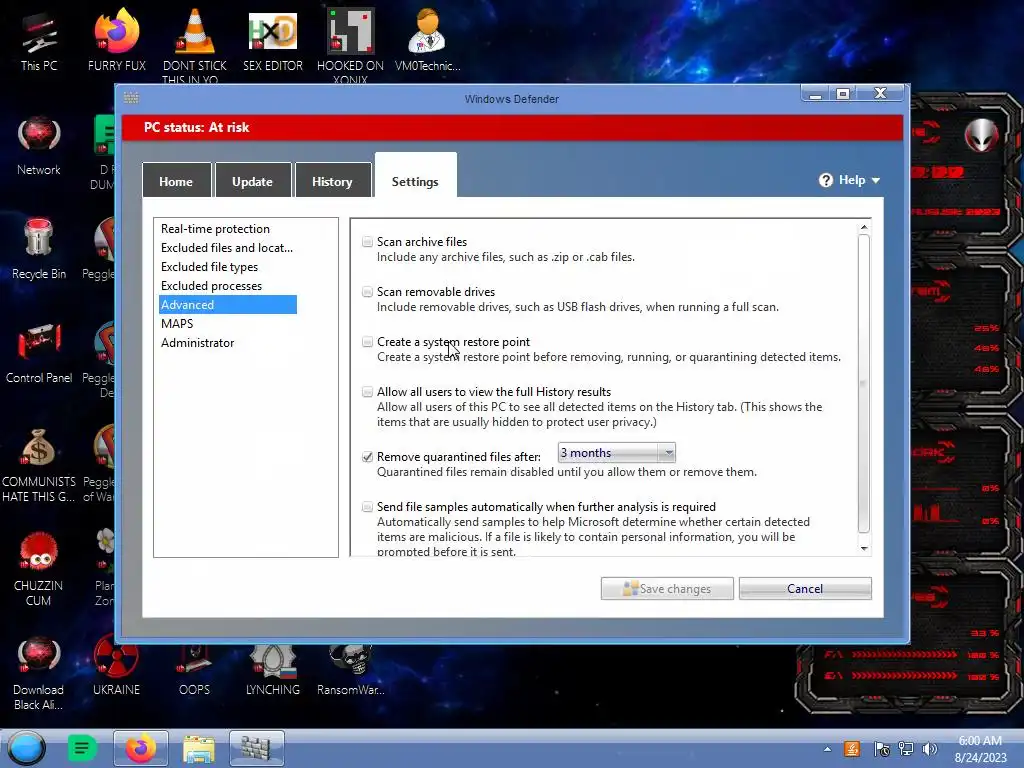Screen dimensions: 1024x768
Task: Open the Recycle Bin desktop icon
Action: (39, 249)
